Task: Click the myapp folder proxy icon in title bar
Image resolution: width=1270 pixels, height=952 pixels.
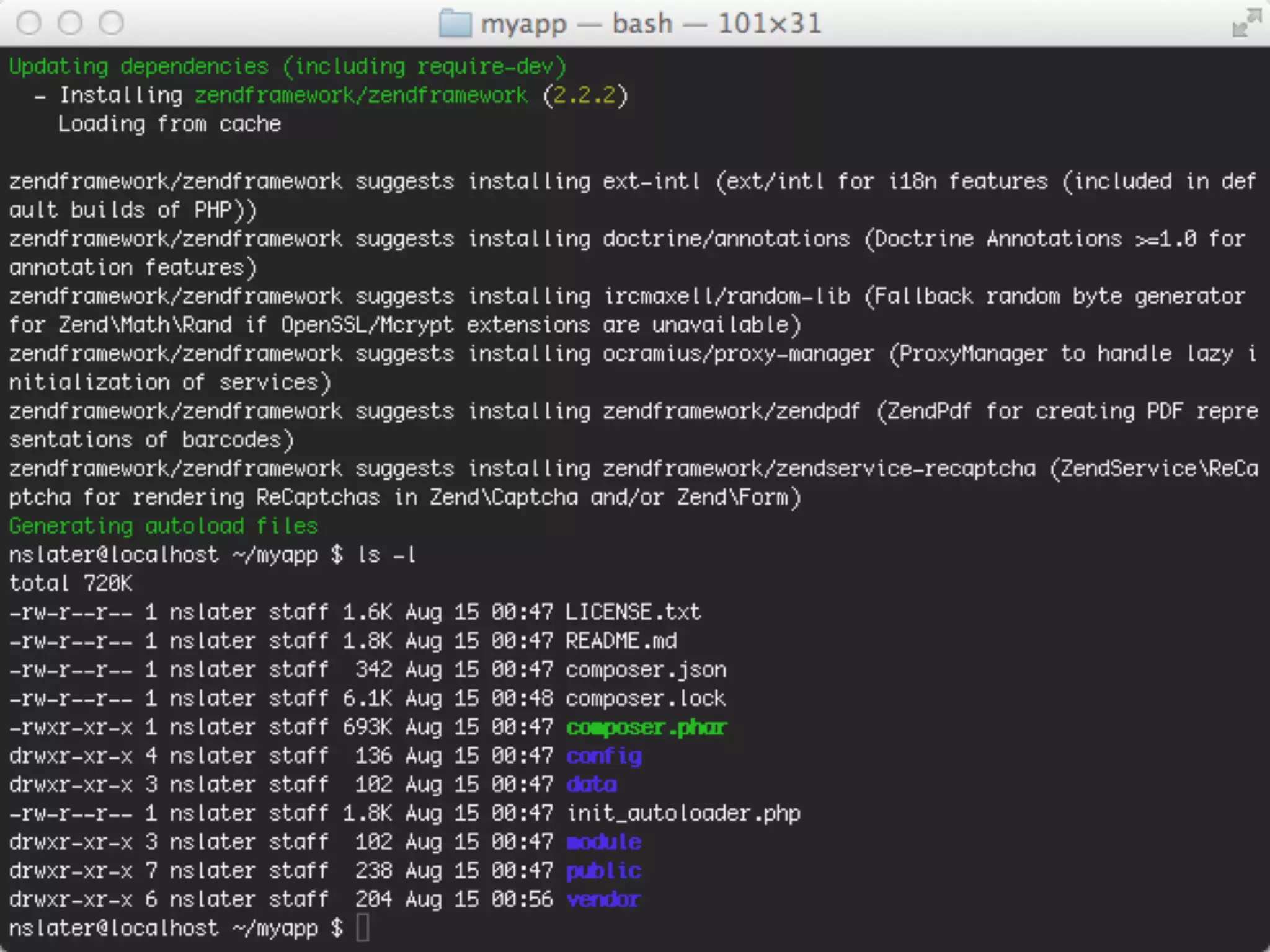Action: (455, 24)
